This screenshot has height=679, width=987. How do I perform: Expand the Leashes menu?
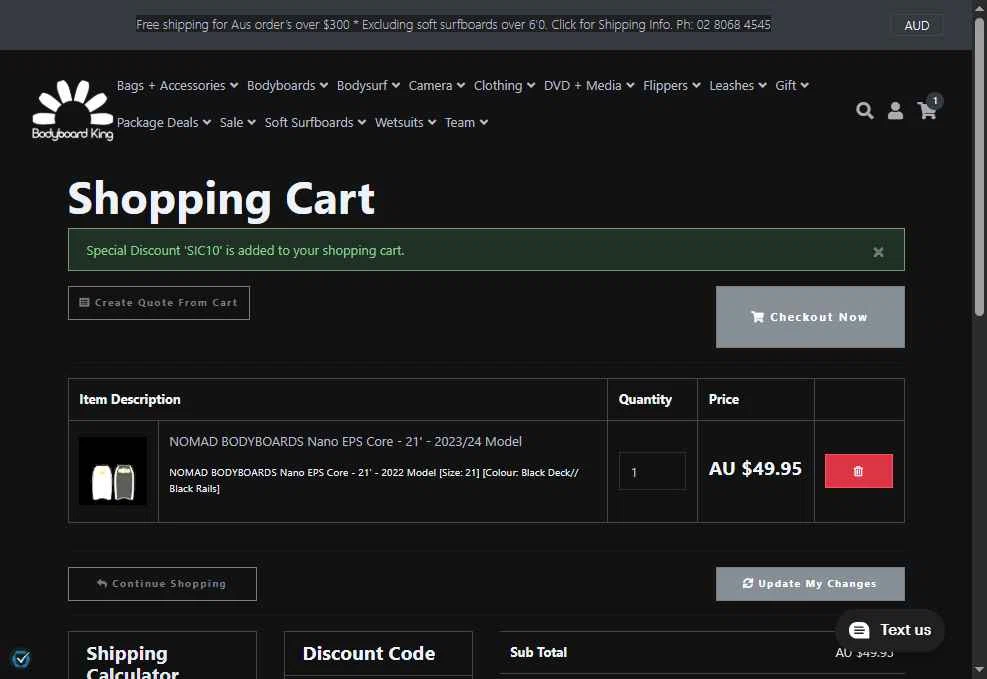(738, 86)
